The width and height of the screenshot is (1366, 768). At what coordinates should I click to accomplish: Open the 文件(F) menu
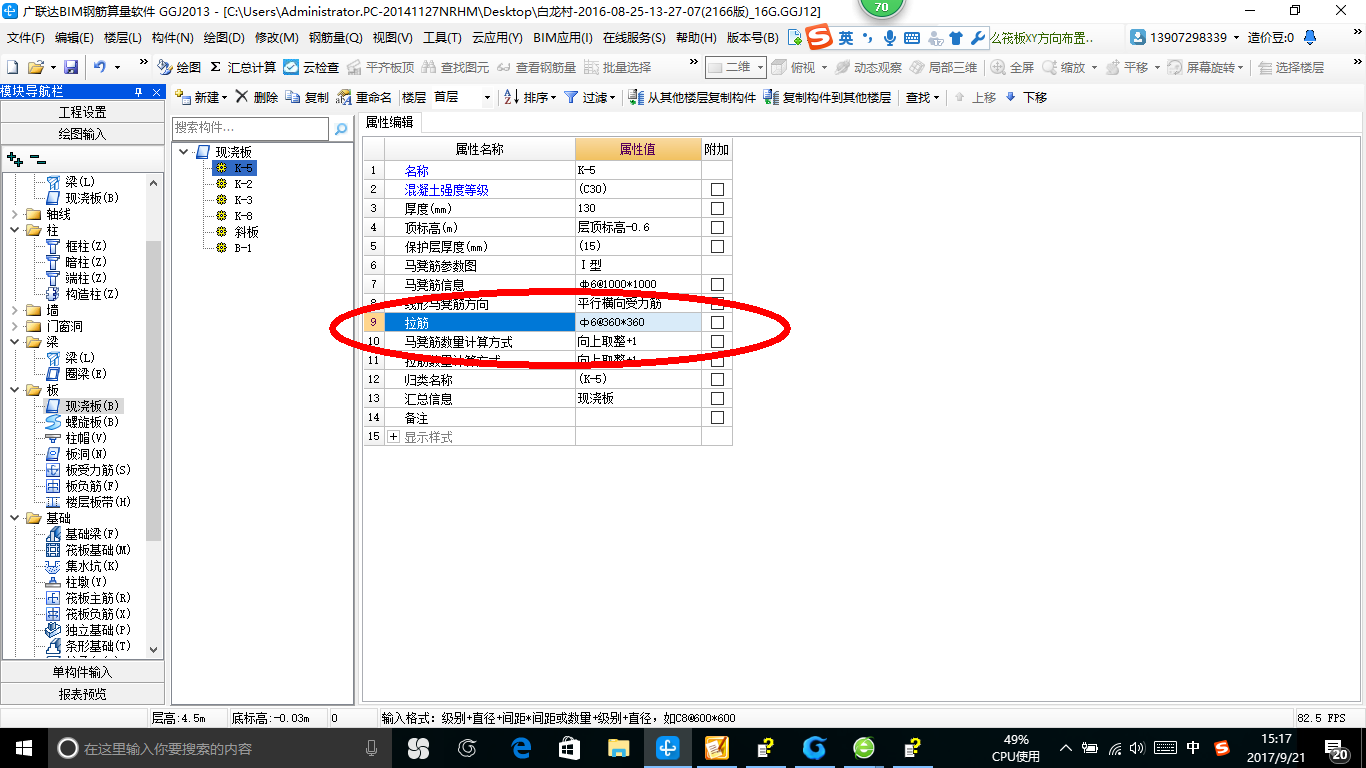pos(26,38)
